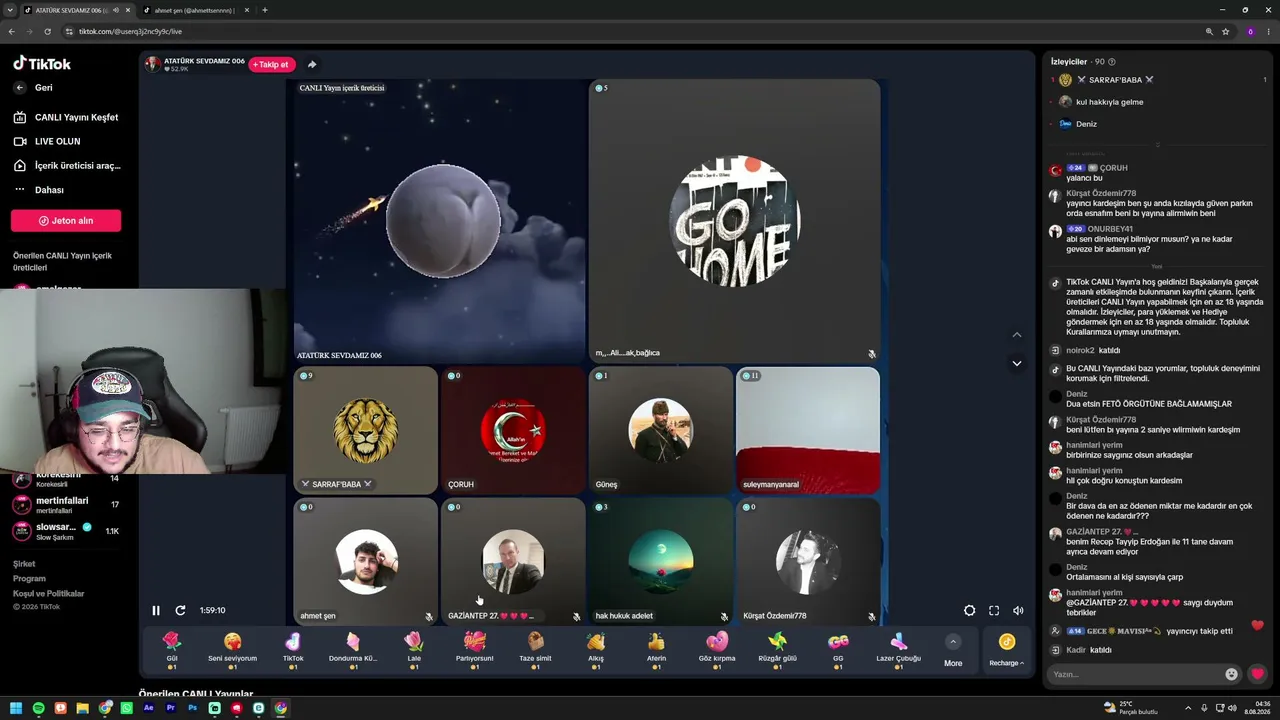Pause the live stream
The height and width of the screenshot is (720, 1280).
point(156,610)
